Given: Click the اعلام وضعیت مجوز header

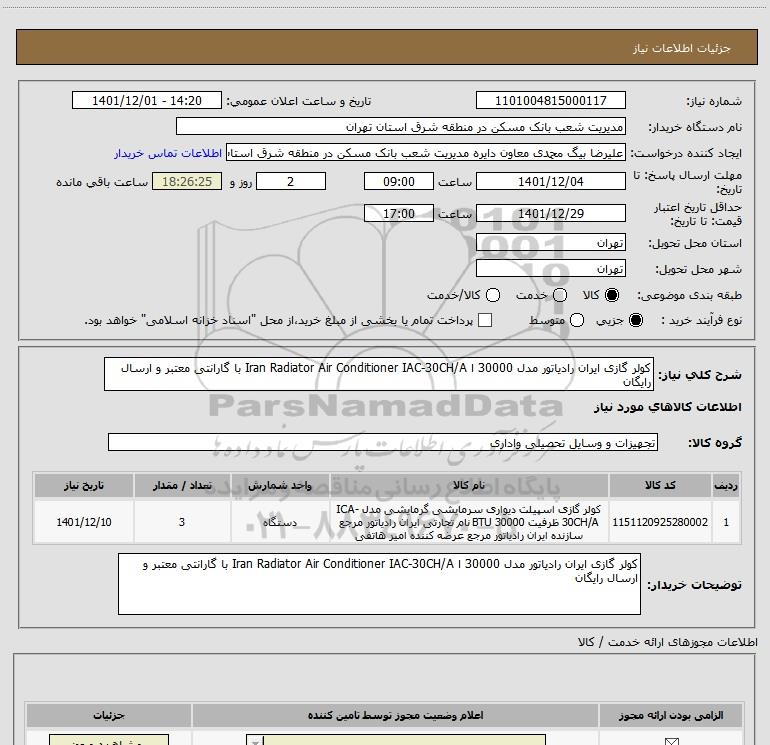Looking at the screenshot, I should [395, 715].
